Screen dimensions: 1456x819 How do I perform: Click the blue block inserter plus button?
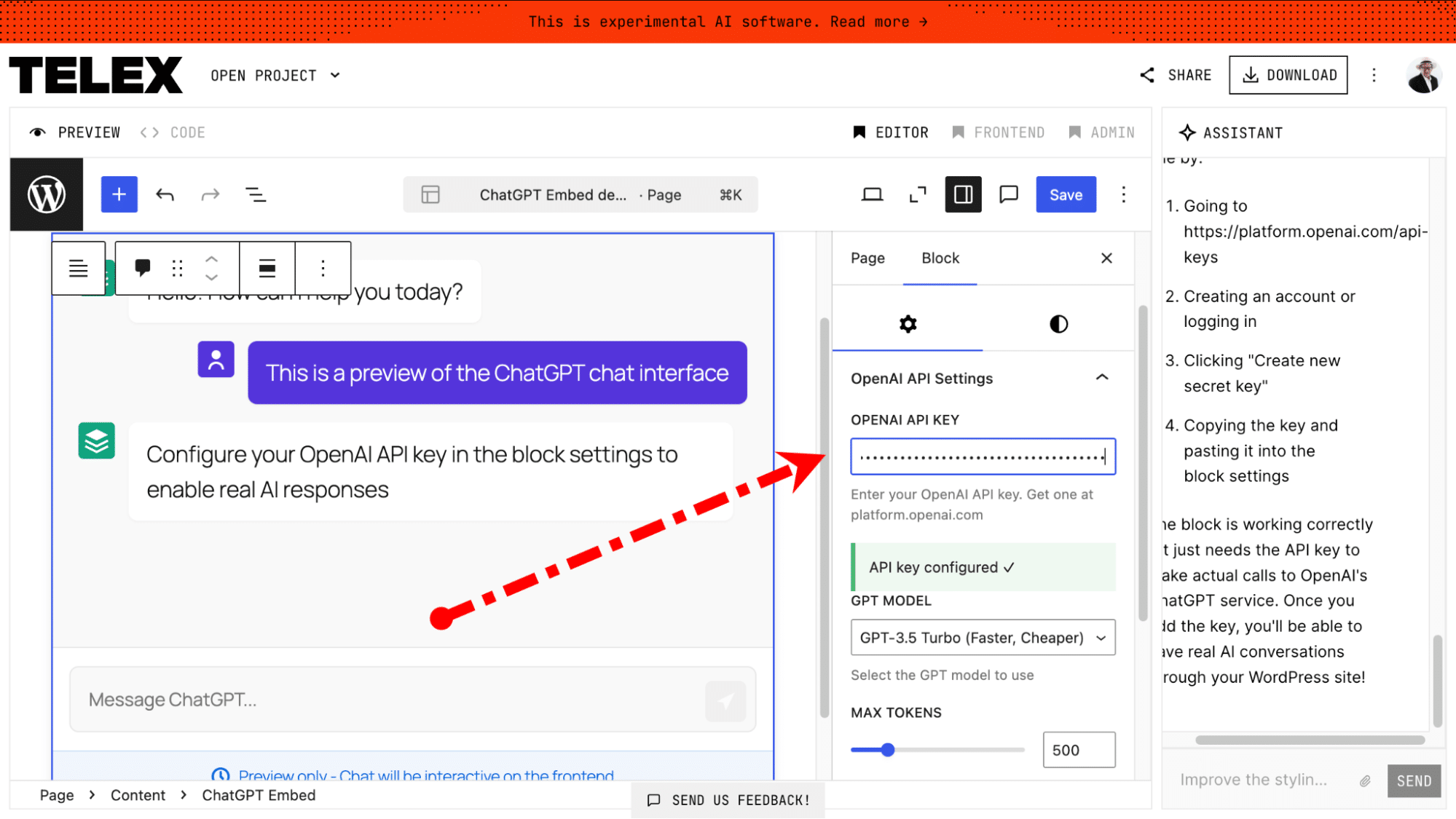(x=119, y=194)
